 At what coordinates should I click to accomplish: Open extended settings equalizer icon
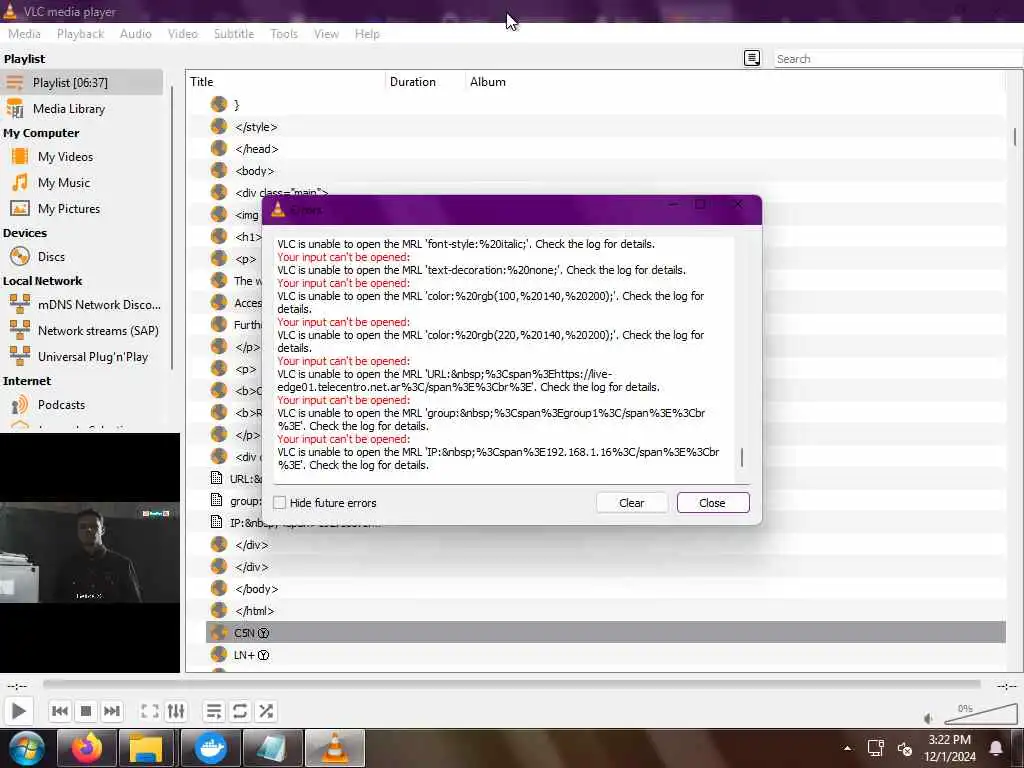(x=176, y=711)
